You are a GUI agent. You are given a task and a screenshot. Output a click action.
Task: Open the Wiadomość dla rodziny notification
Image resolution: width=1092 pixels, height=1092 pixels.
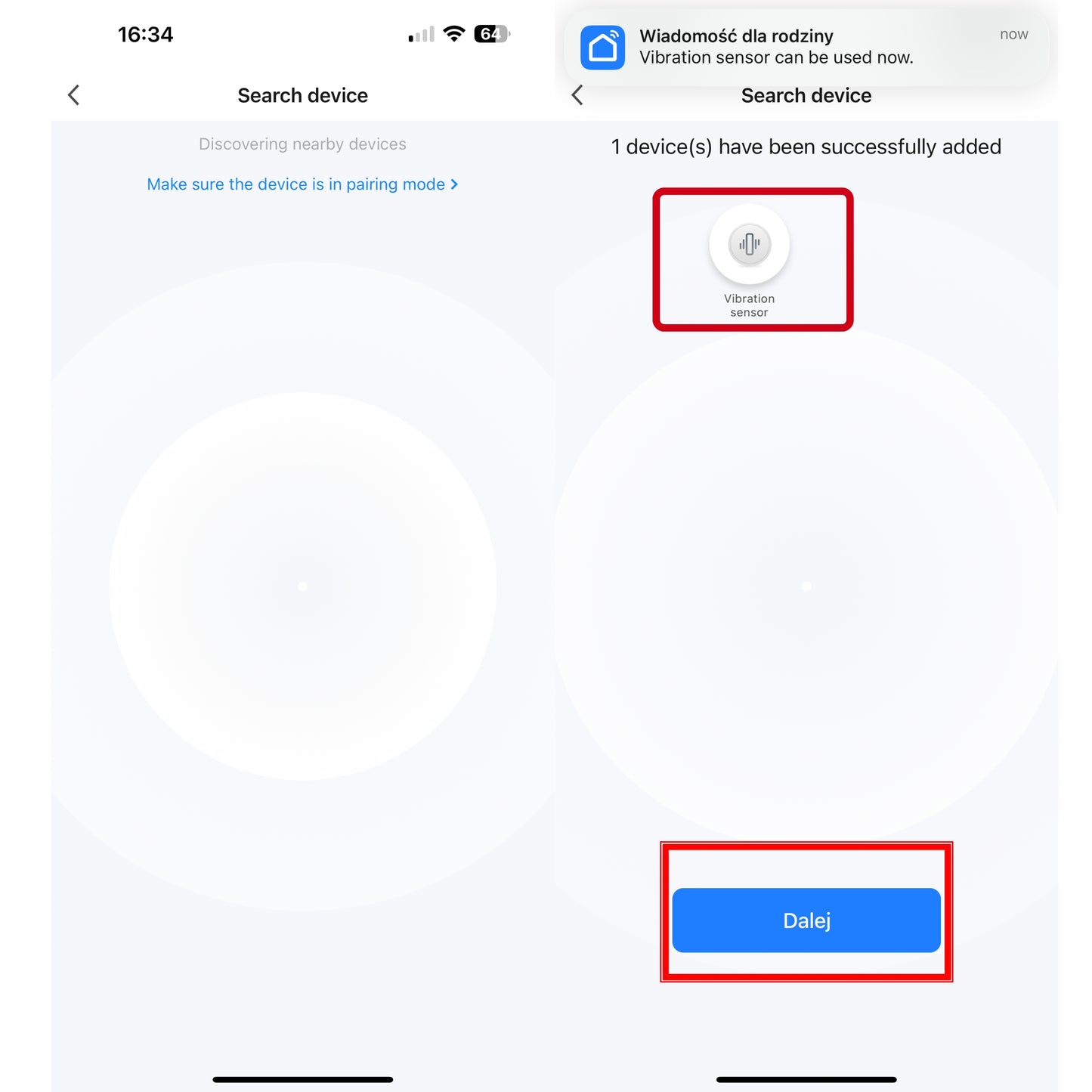pos(807,47)
